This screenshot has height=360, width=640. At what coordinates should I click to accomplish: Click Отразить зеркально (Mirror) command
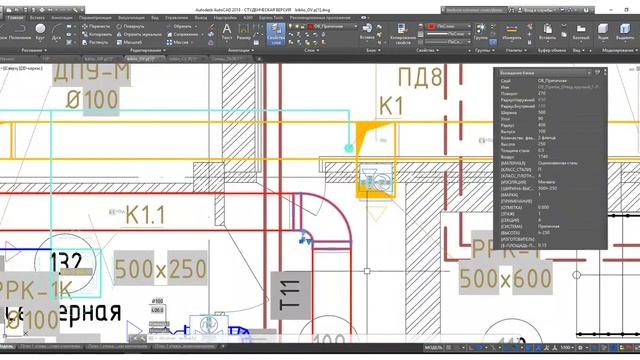[x=139, y=34]
